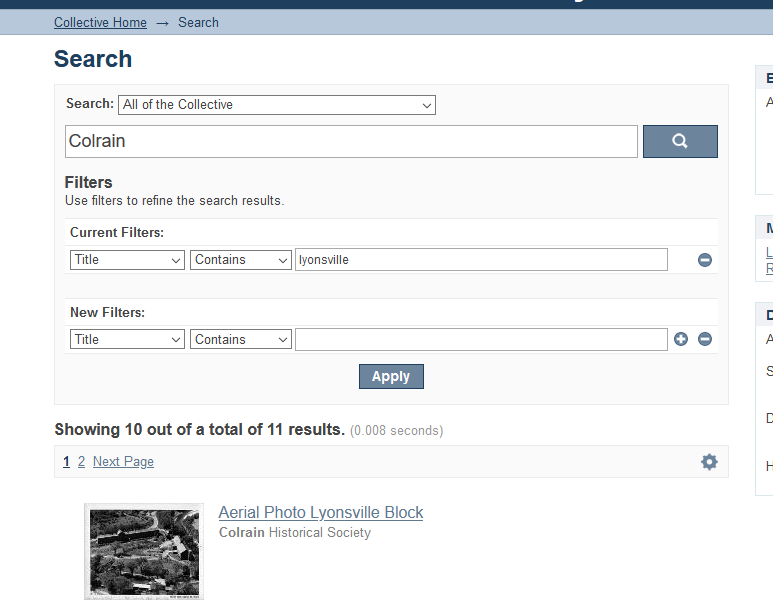
Task: Focus the main search box containing Colrain
Action: coord(351,142)
